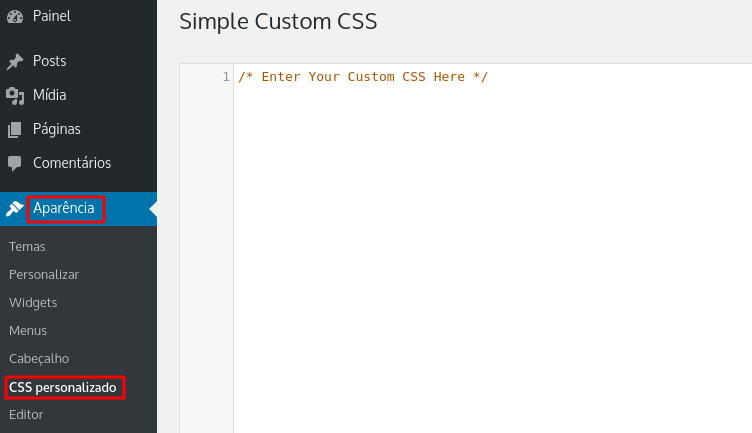Click inside the custom CSS code editor
752x433 pixels.
(493, 248)
